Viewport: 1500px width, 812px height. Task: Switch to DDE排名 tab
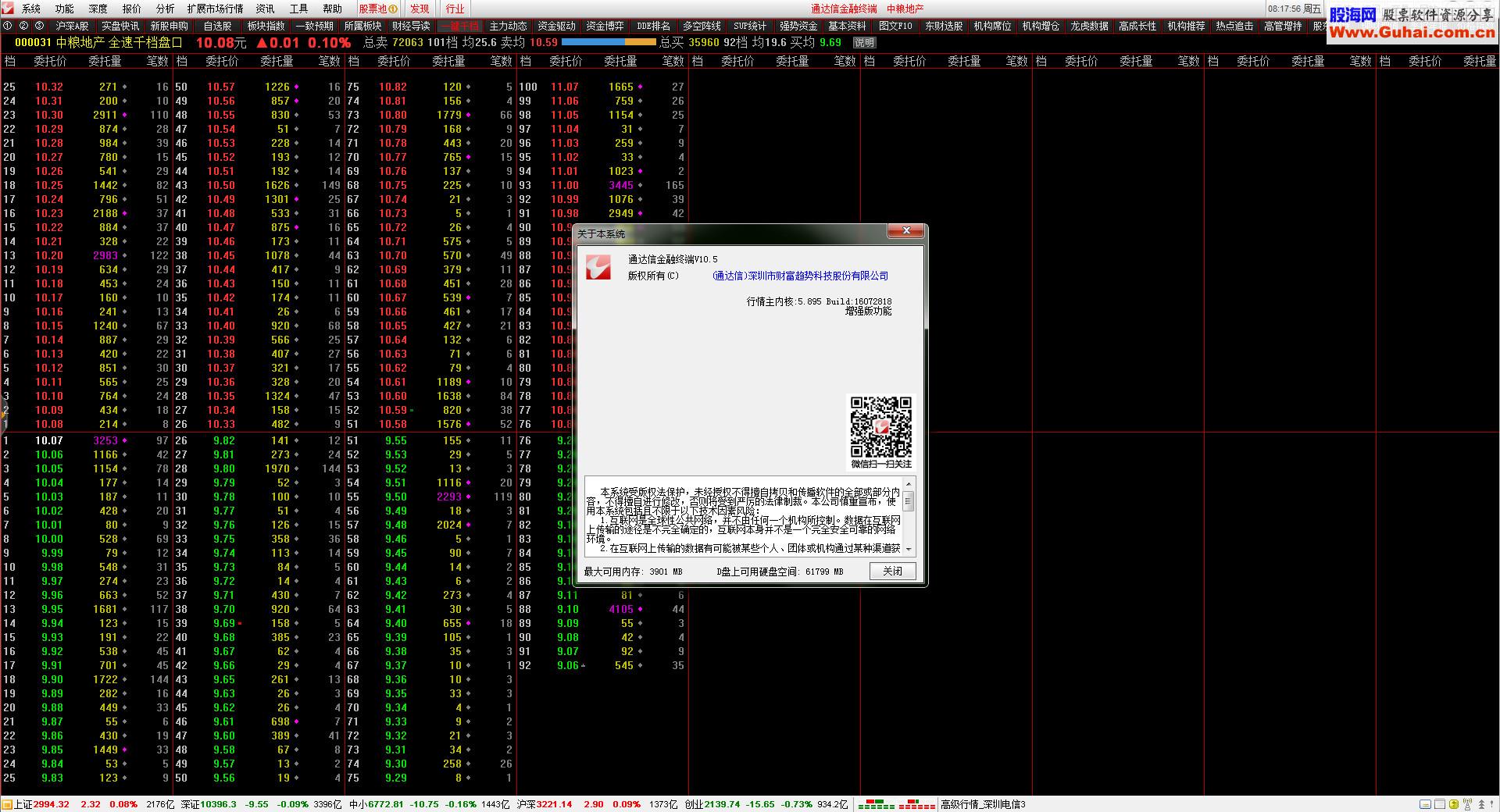tap(653, 26)
